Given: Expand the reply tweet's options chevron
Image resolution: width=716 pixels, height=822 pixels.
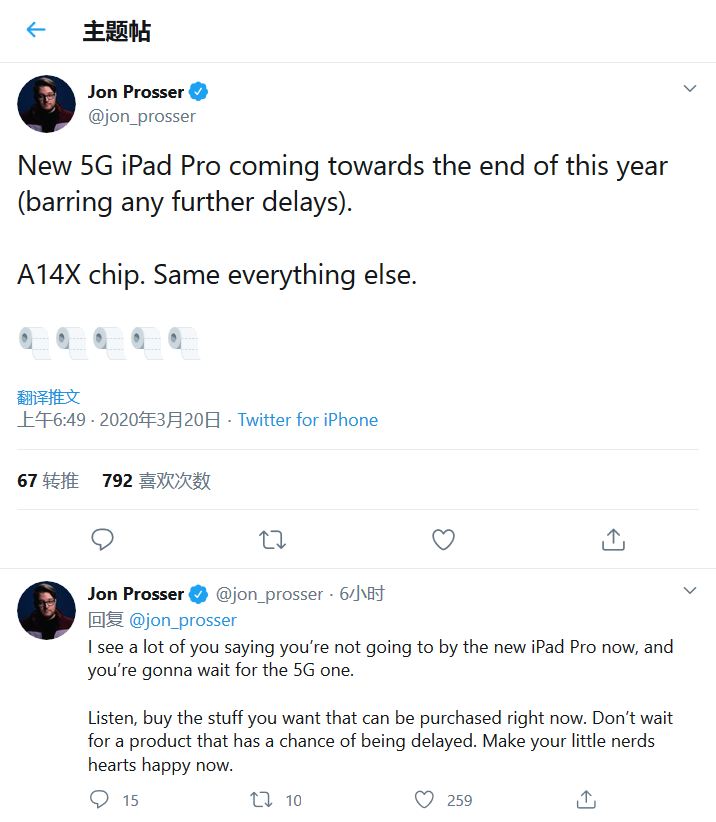Looking at the screenshot, I should pyautogui.click(x=689, y=591).
